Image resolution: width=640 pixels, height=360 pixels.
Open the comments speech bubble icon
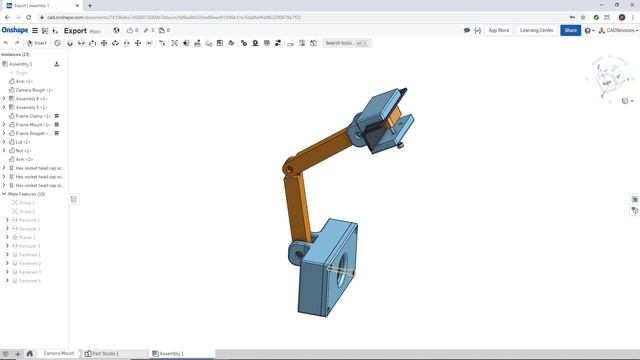coord(467,30)
